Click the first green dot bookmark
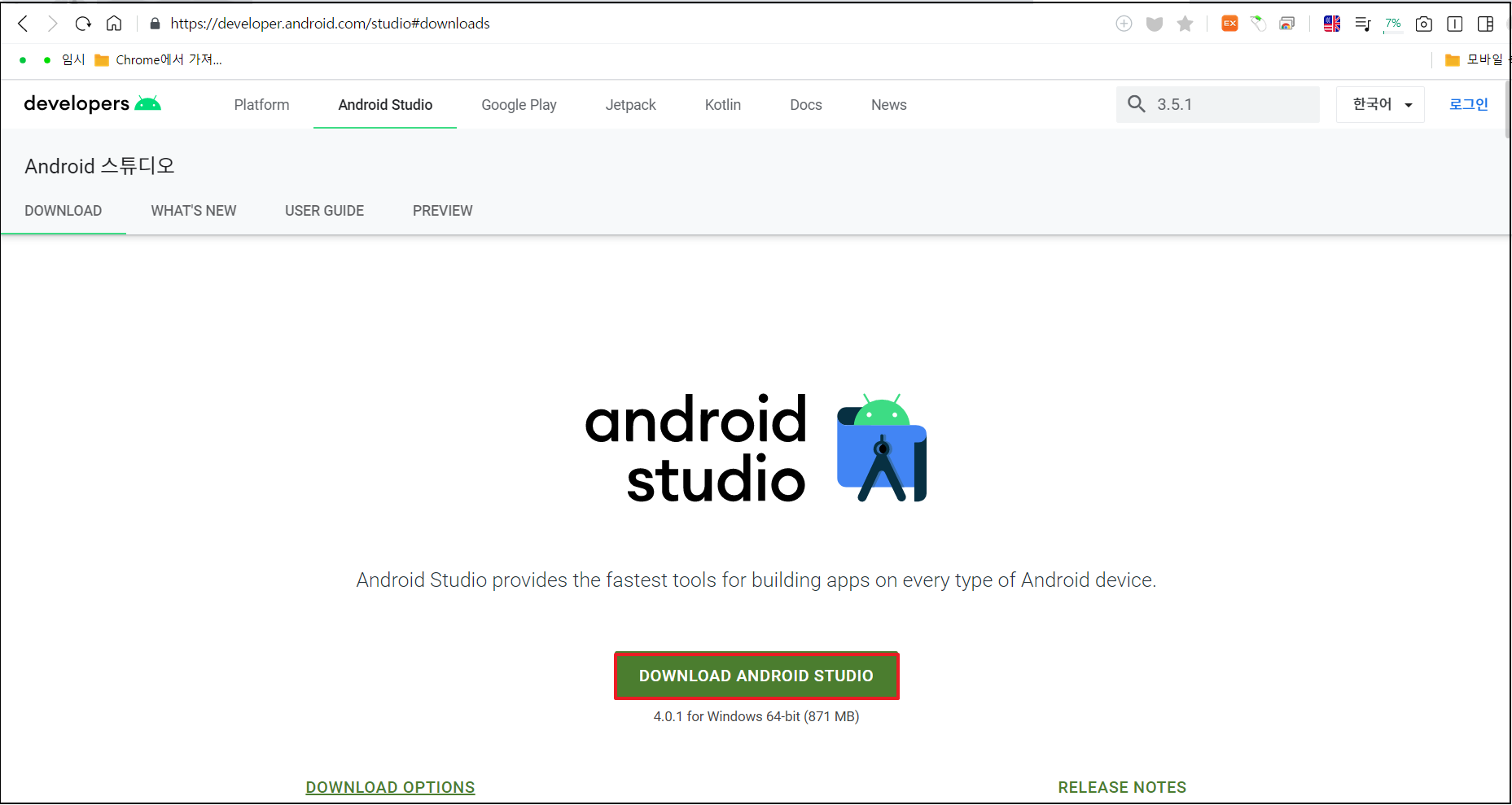 tap(23, 59)
